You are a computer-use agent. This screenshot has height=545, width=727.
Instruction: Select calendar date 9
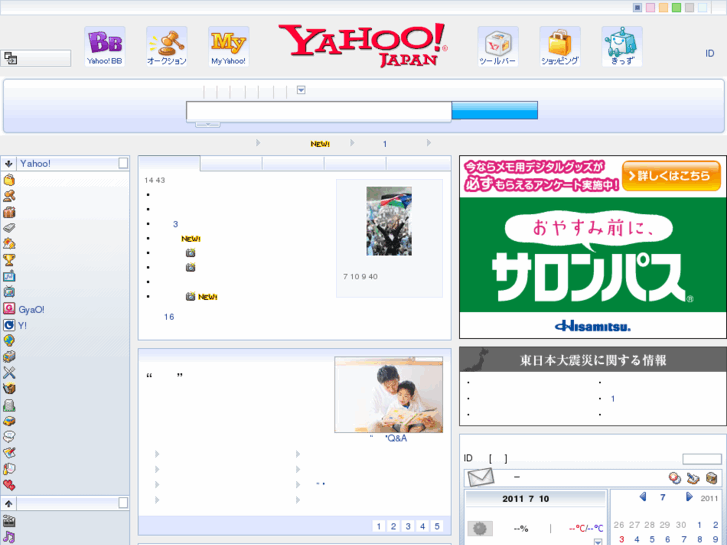pos(715,539)
